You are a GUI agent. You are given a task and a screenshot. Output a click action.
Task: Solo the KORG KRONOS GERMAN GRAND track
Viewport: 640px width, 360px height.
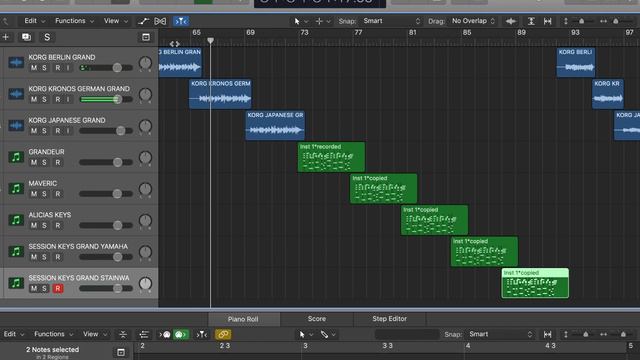44,99
